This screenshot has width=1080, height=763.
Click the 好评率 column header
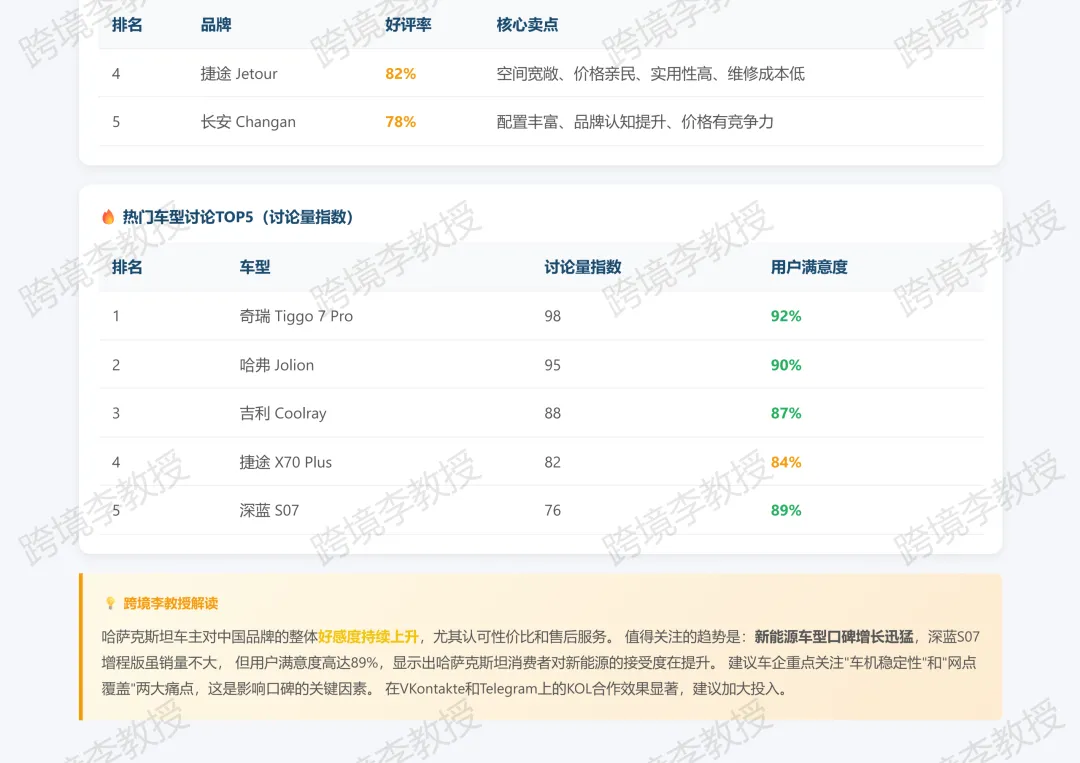(x=408, y=25)
